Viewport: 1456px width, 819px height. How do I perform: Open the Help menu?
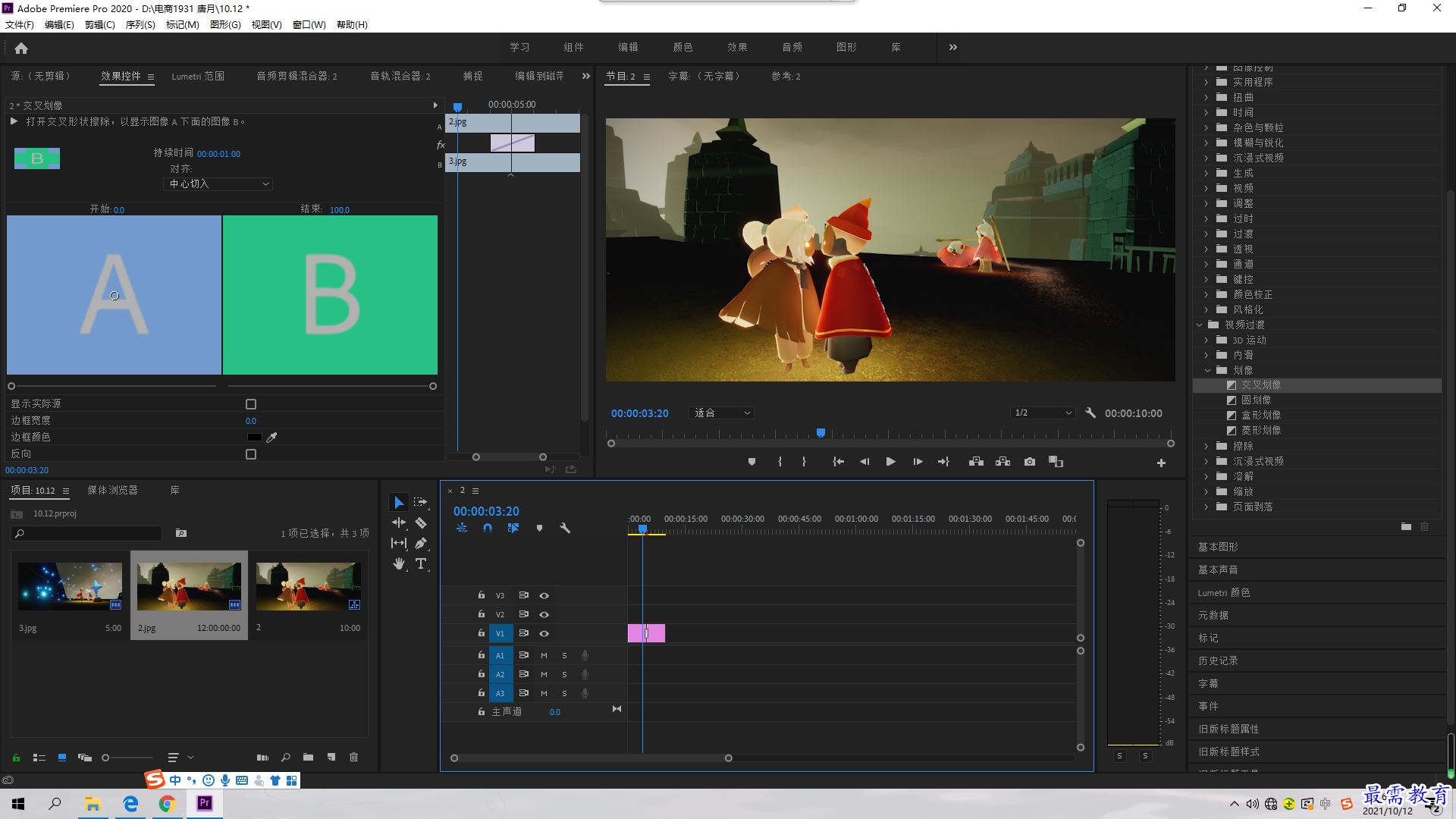[x=352, y=25]
